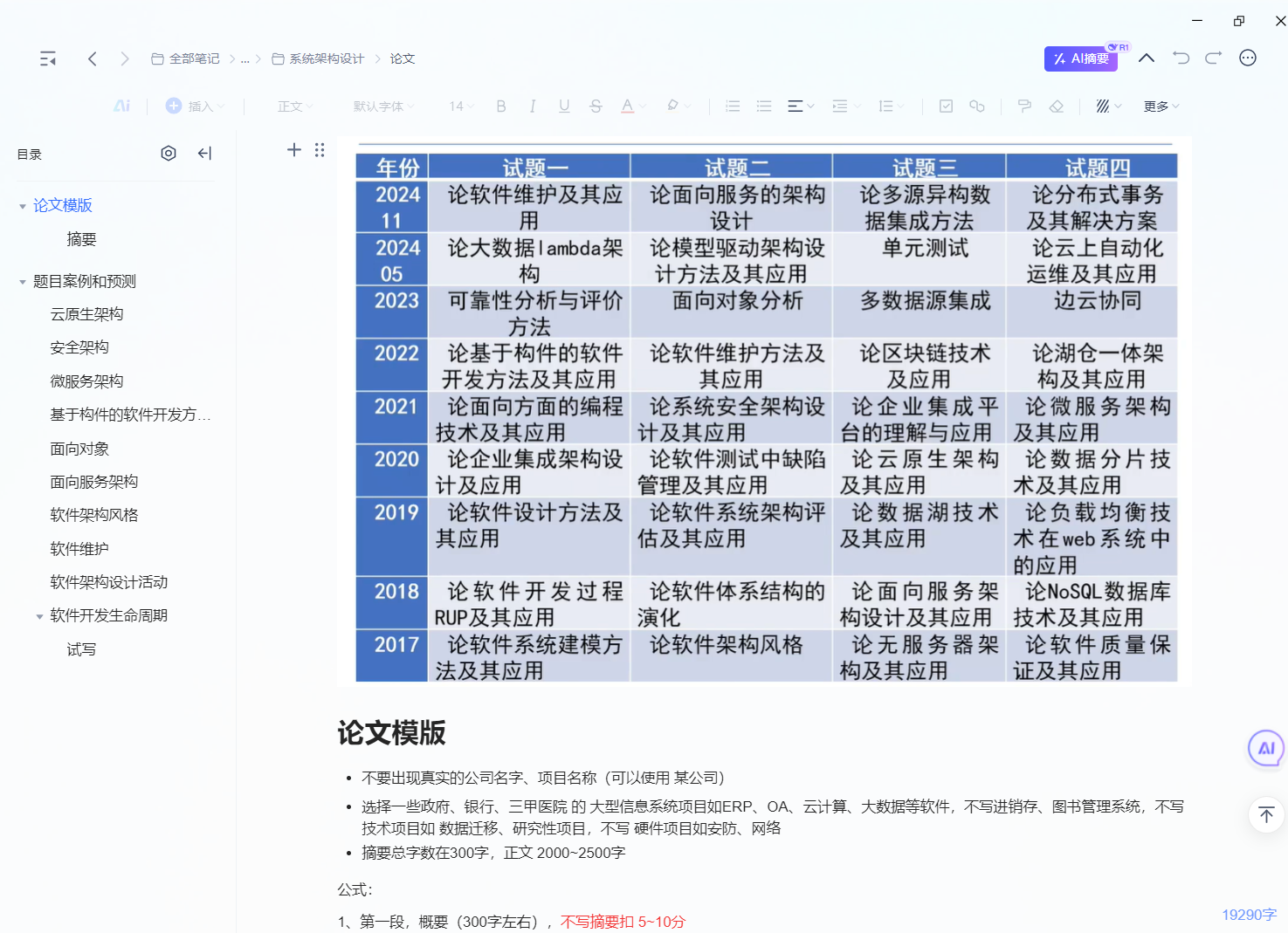Collapse the outline panel with arrow icon
This screenshot has height=933, width=1288.
(x=204, y=154)
